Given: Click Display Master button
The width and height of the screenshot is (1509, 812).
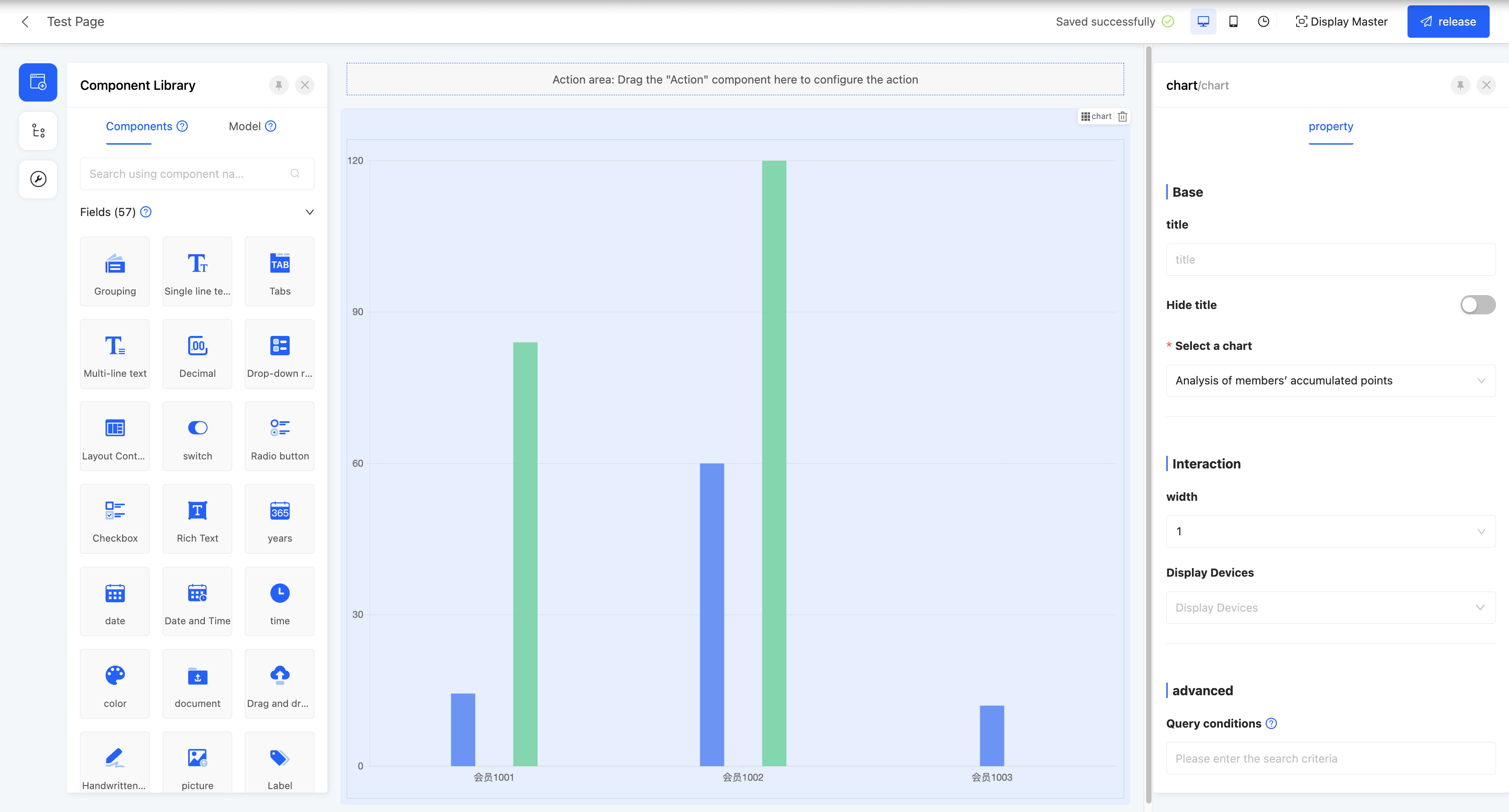Looking at the screenshot, I should (1341, 22).
